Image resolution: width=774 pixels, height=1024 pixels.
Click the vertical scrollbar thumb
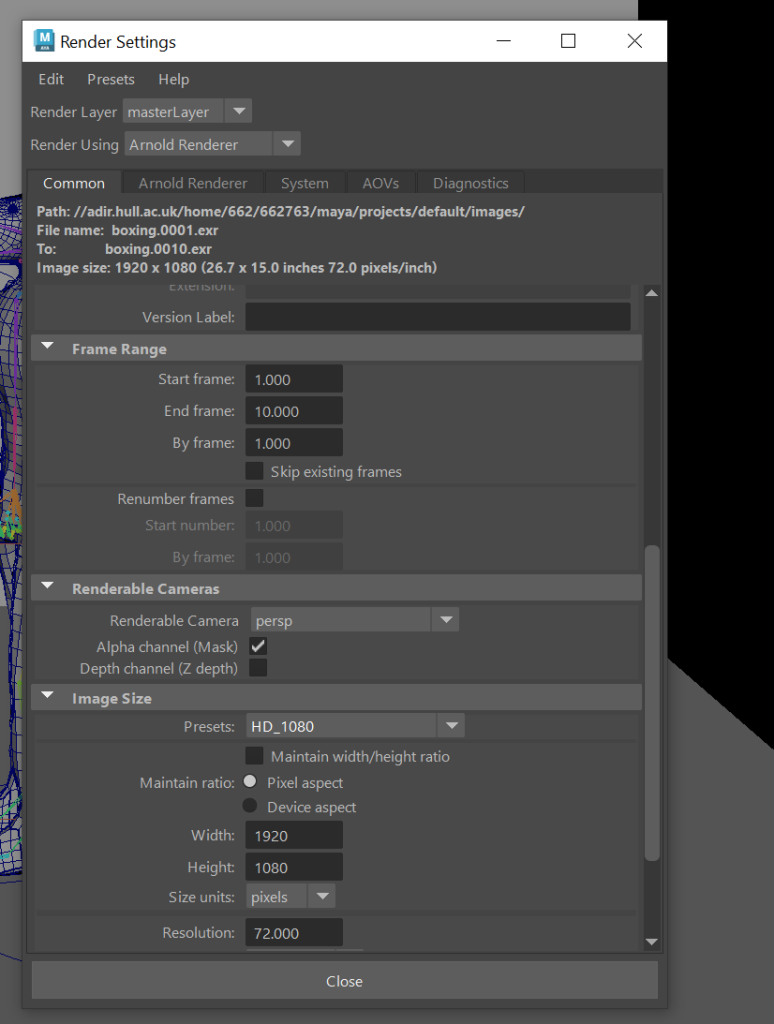(x=652, y=703)
